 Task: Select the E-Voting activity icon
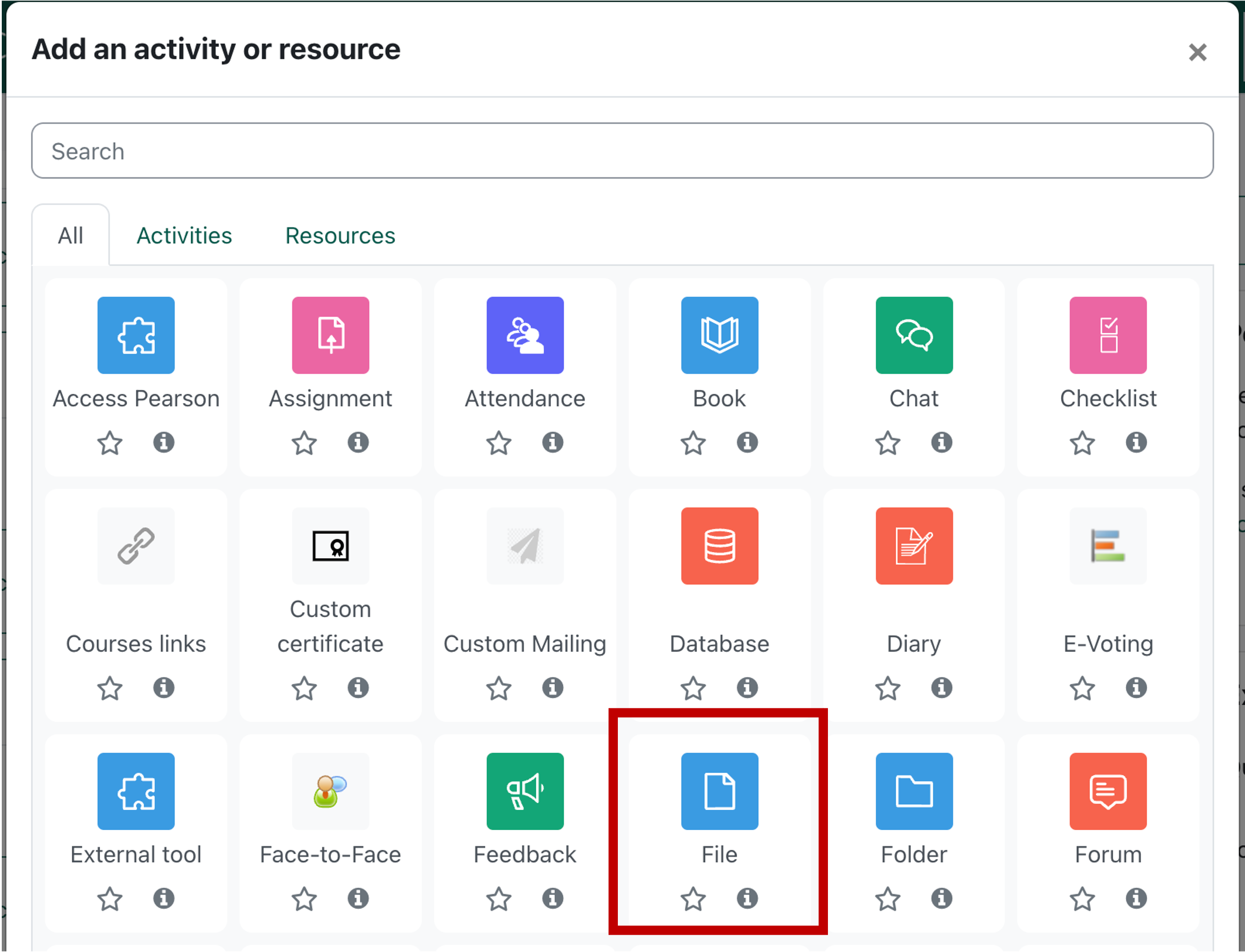click(x=1107, y=546)
